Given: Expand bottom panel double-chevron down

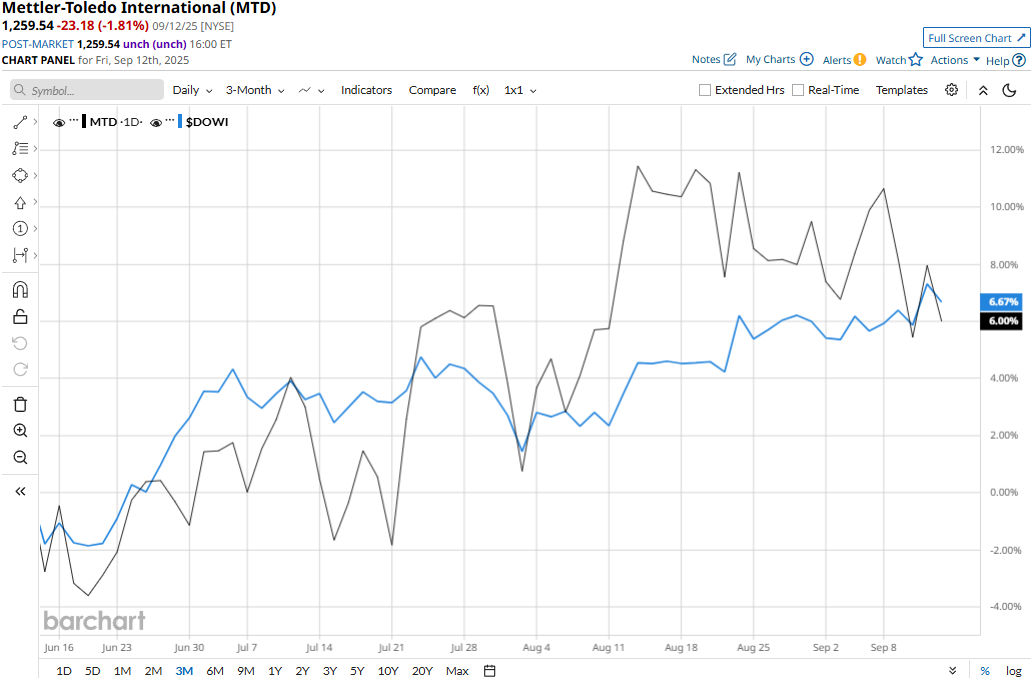Looking at the screenshot, I should click(953, 671).
